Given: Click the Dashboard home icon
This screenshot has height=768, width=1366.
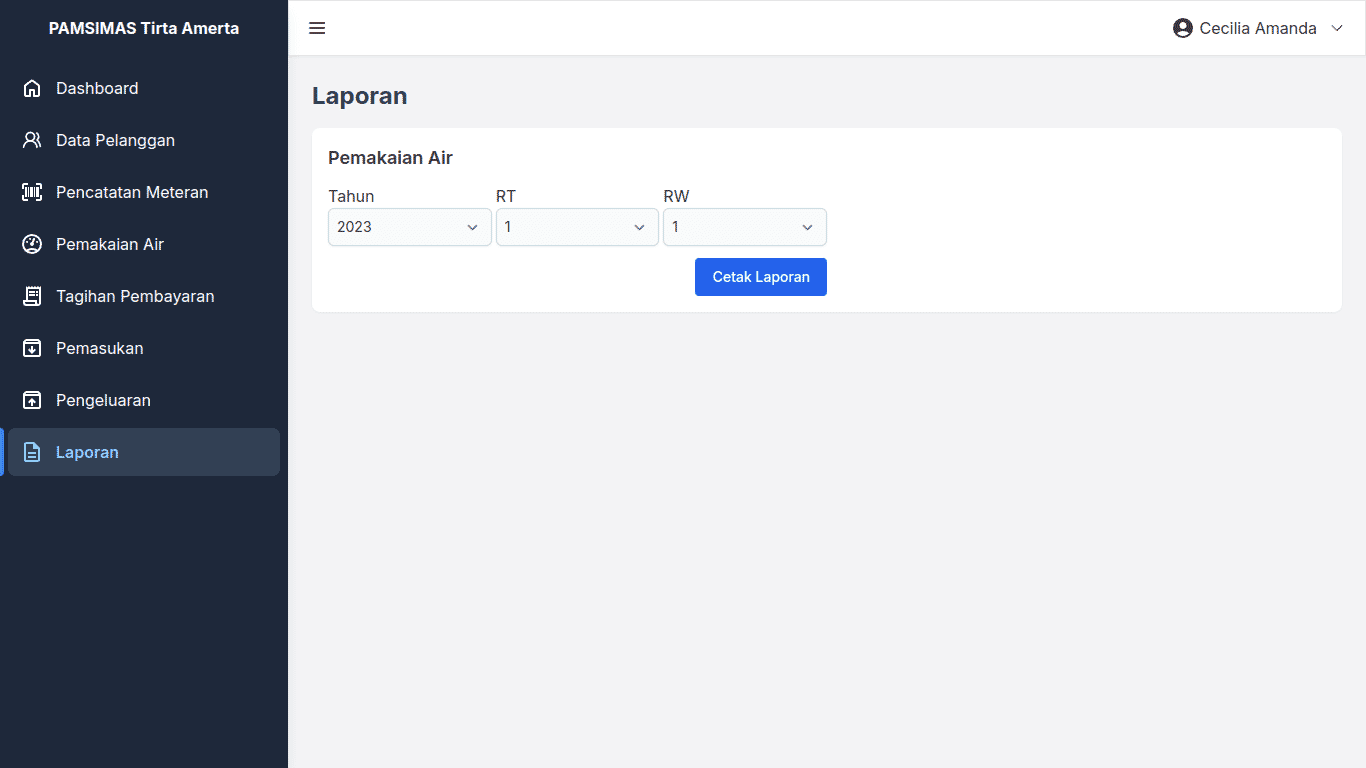Looking at the screenshot, I should [x=32, y=88].
